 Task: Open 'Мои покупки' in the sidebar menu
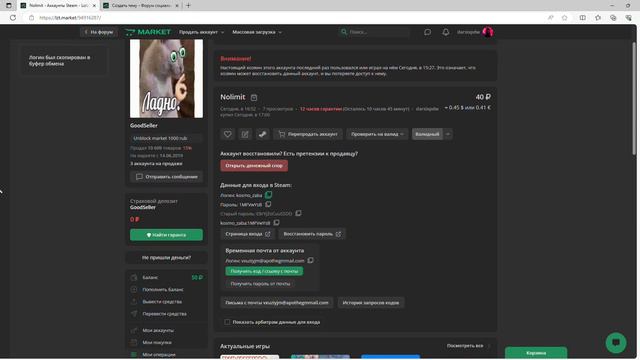pyautogui.click(x=157, y=342)
